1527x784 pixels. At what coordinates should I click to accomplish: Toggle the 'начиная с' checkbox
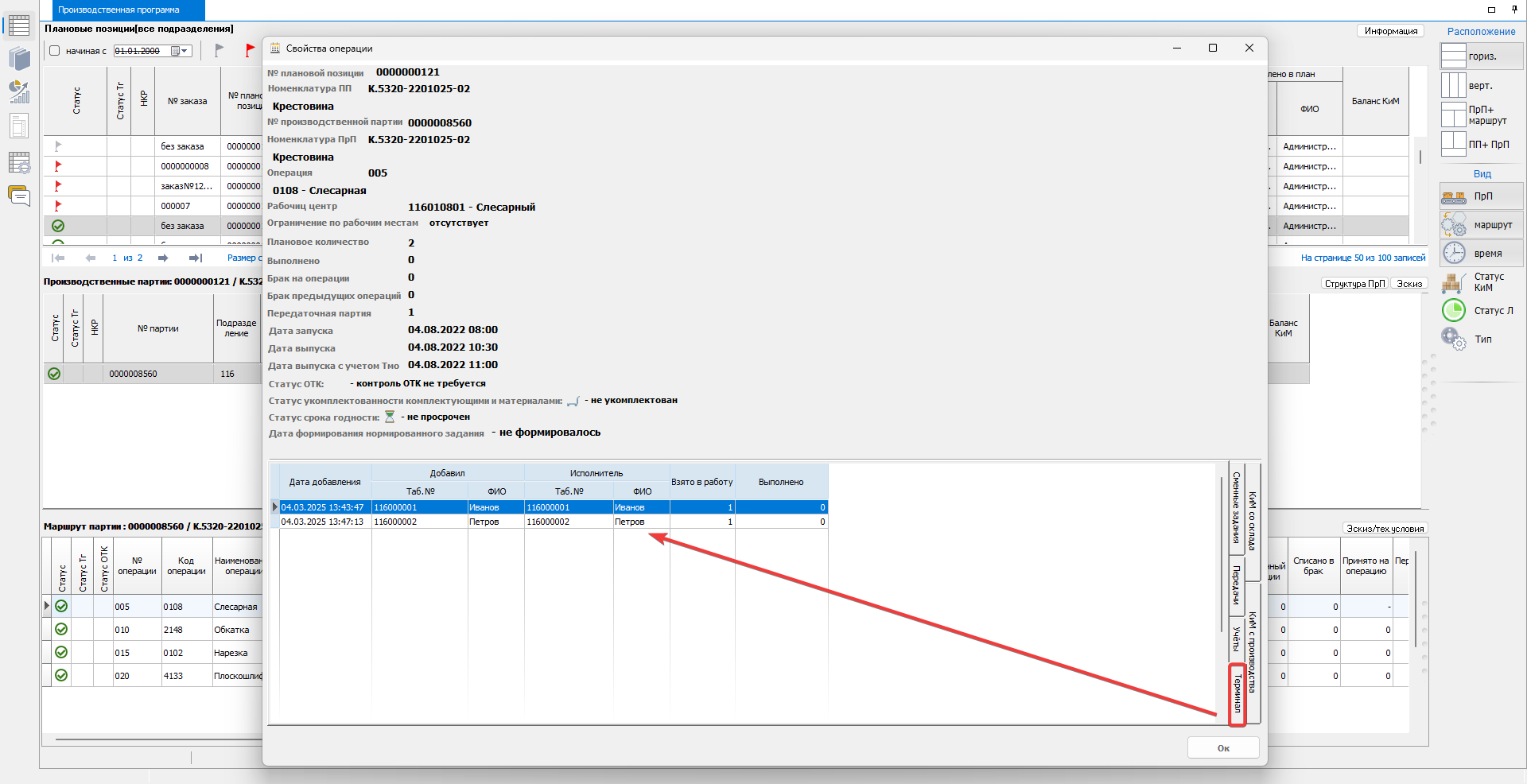[x=55, y=51]
